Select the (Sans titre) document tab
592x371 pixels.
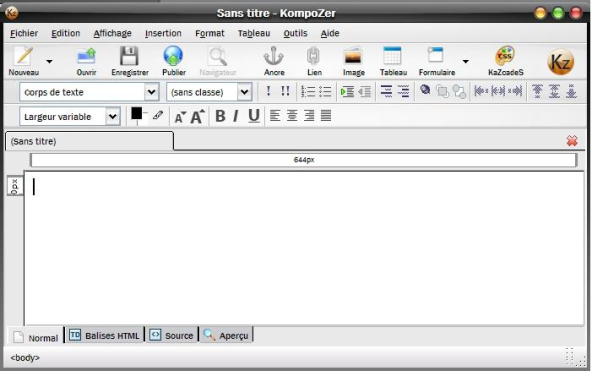coord(89,141)
